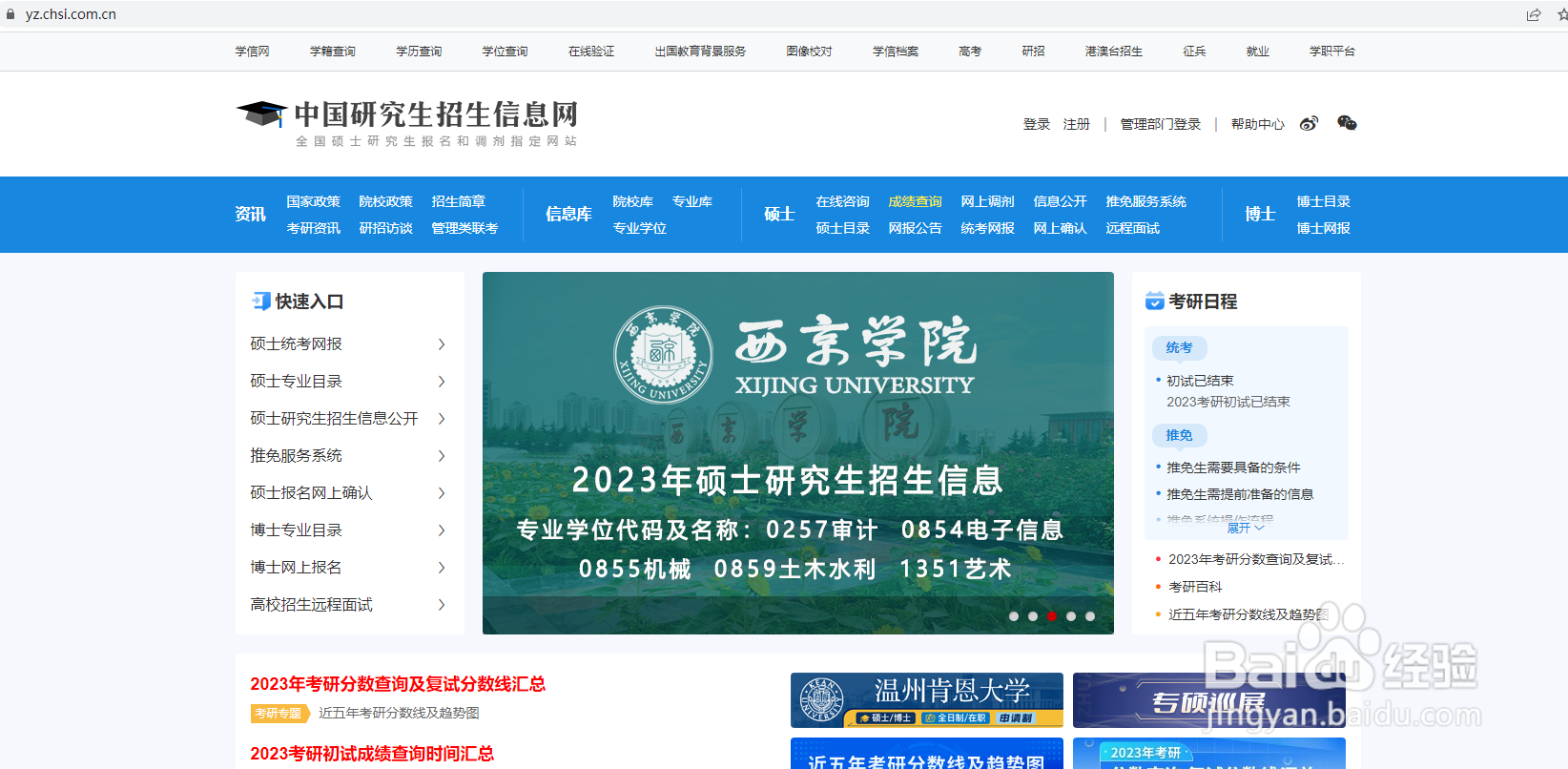Click the 登录 login link
This screenshot has height=769, width=1568.
(x=1037, y=124)
